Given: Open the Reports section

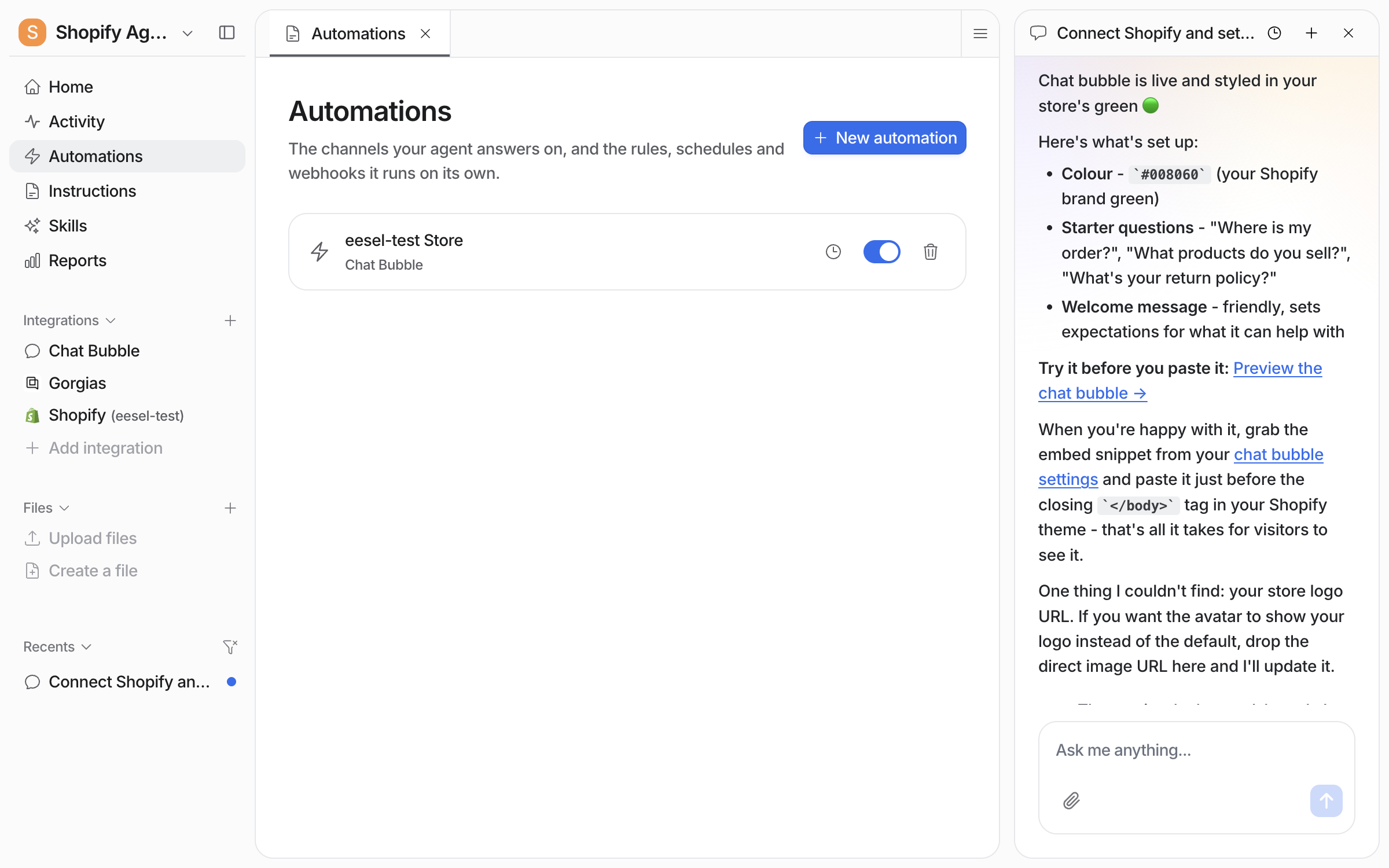Looking at the screenshot, I should click(x=127, y=260).
